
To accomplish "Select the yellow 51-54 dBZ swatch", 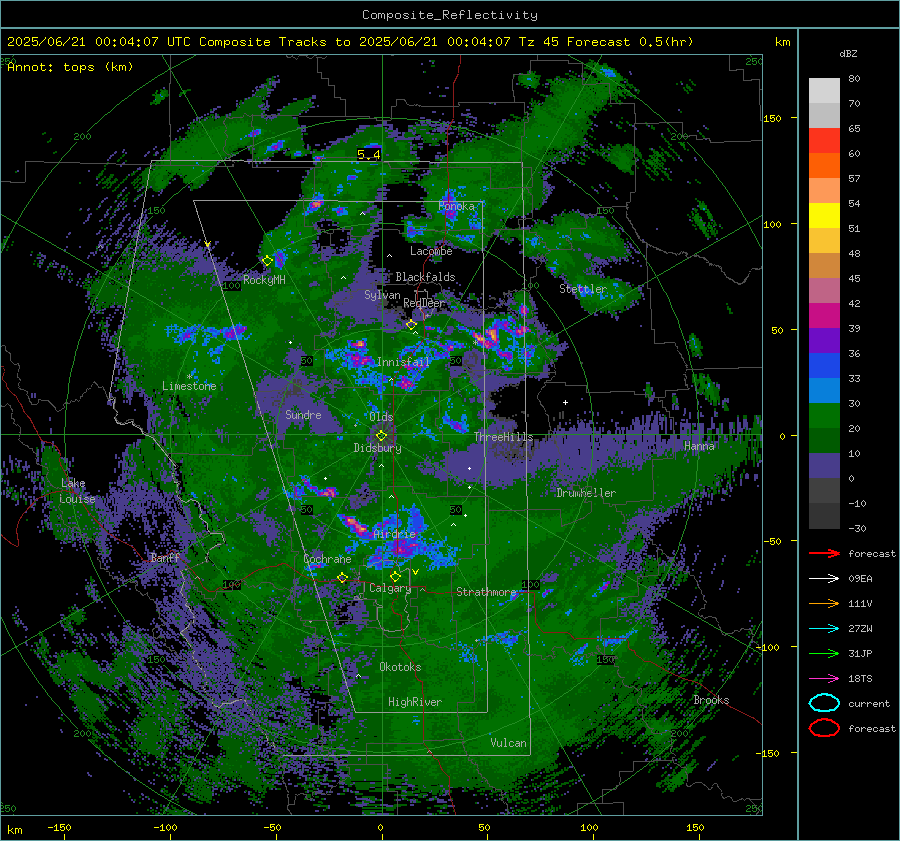I will pyautogui.click(x=824, y=216).
